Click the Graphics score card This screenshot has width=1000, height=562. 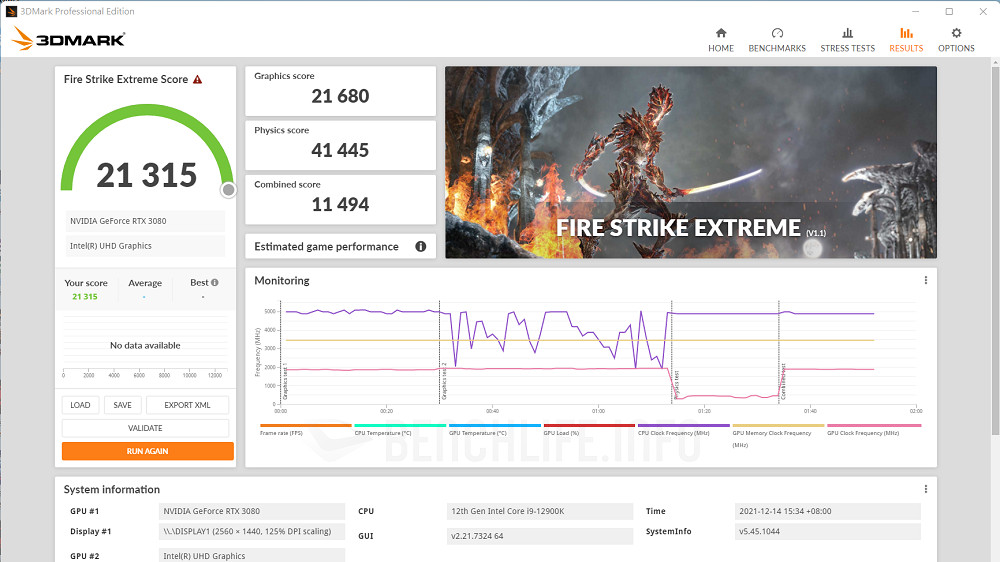[x=341, y=91]
